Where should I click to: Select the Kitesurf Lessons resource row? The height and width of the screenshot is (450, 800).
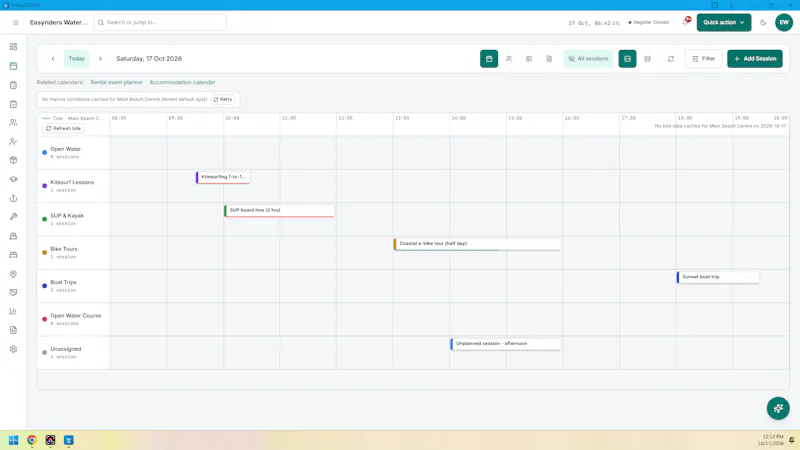(x=73, y=186)
